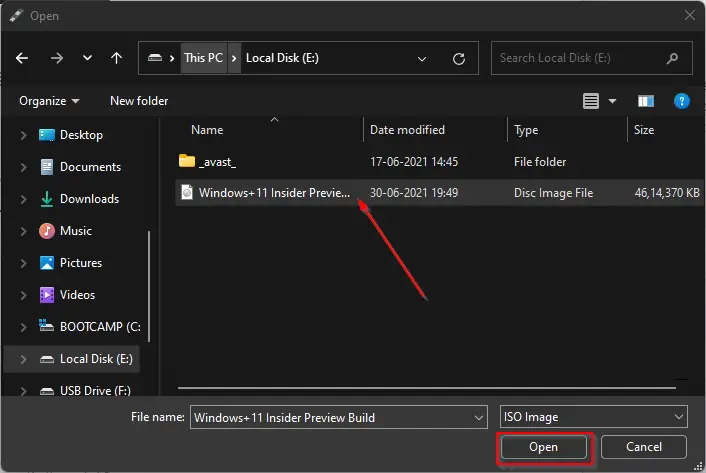Expand the Videos tree node
This screenshot has height=473, width=706.
click(23, 295)
